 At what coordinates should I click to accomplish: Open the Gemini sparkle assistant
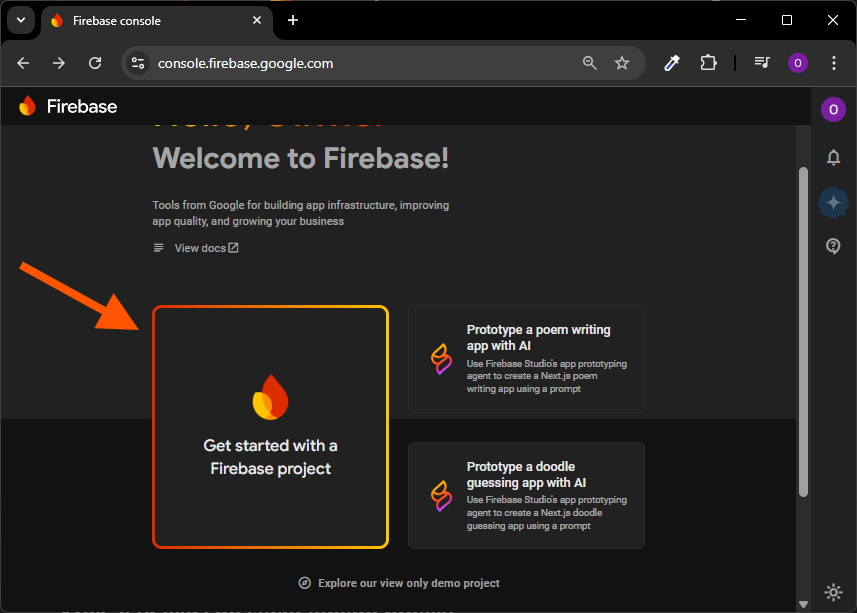(833, 203)
